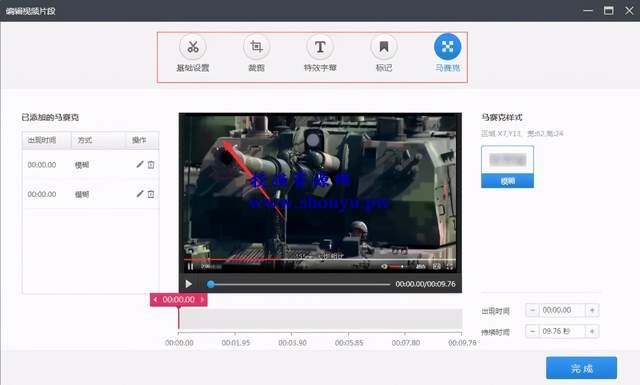Nudge the timeline marker right with its arrow

tap(202, 300)
